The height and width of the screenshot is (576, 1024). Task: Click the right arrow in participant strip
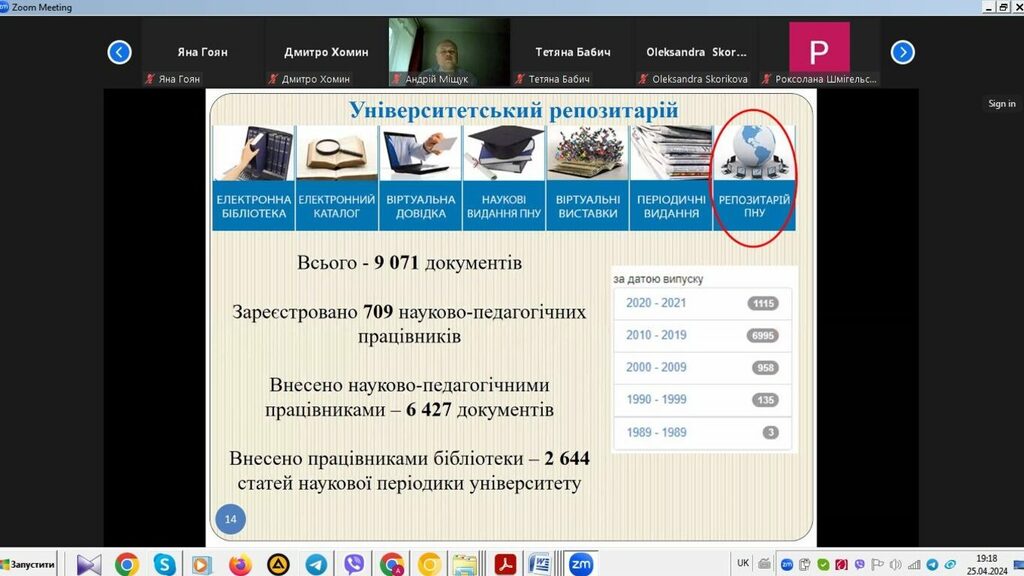[902, 52]
